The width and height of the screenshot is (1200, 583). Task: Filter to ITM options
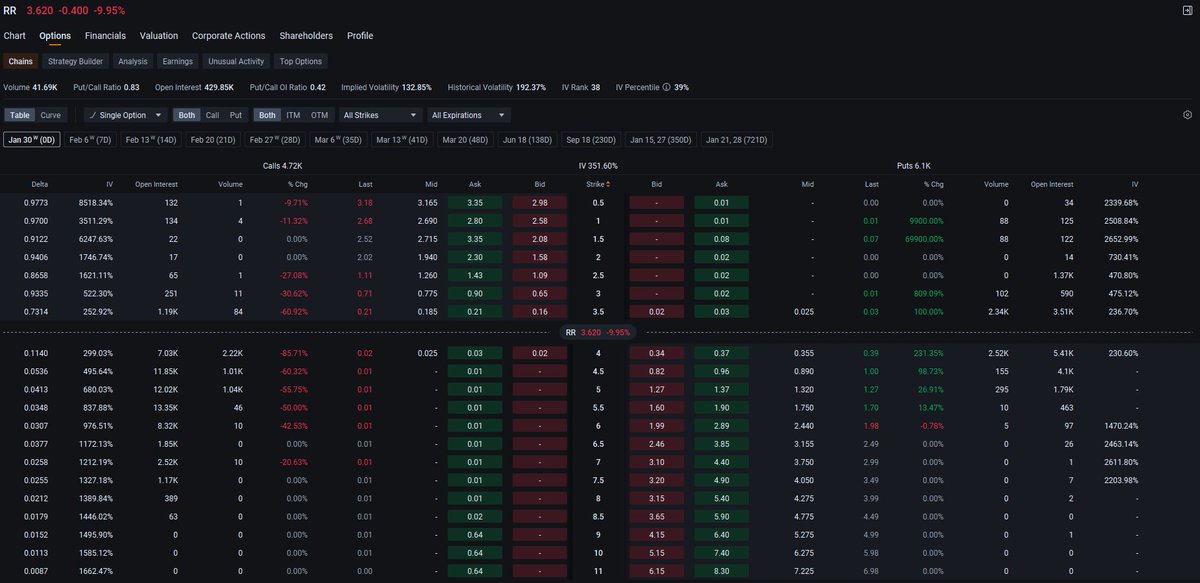coord(293,115)
